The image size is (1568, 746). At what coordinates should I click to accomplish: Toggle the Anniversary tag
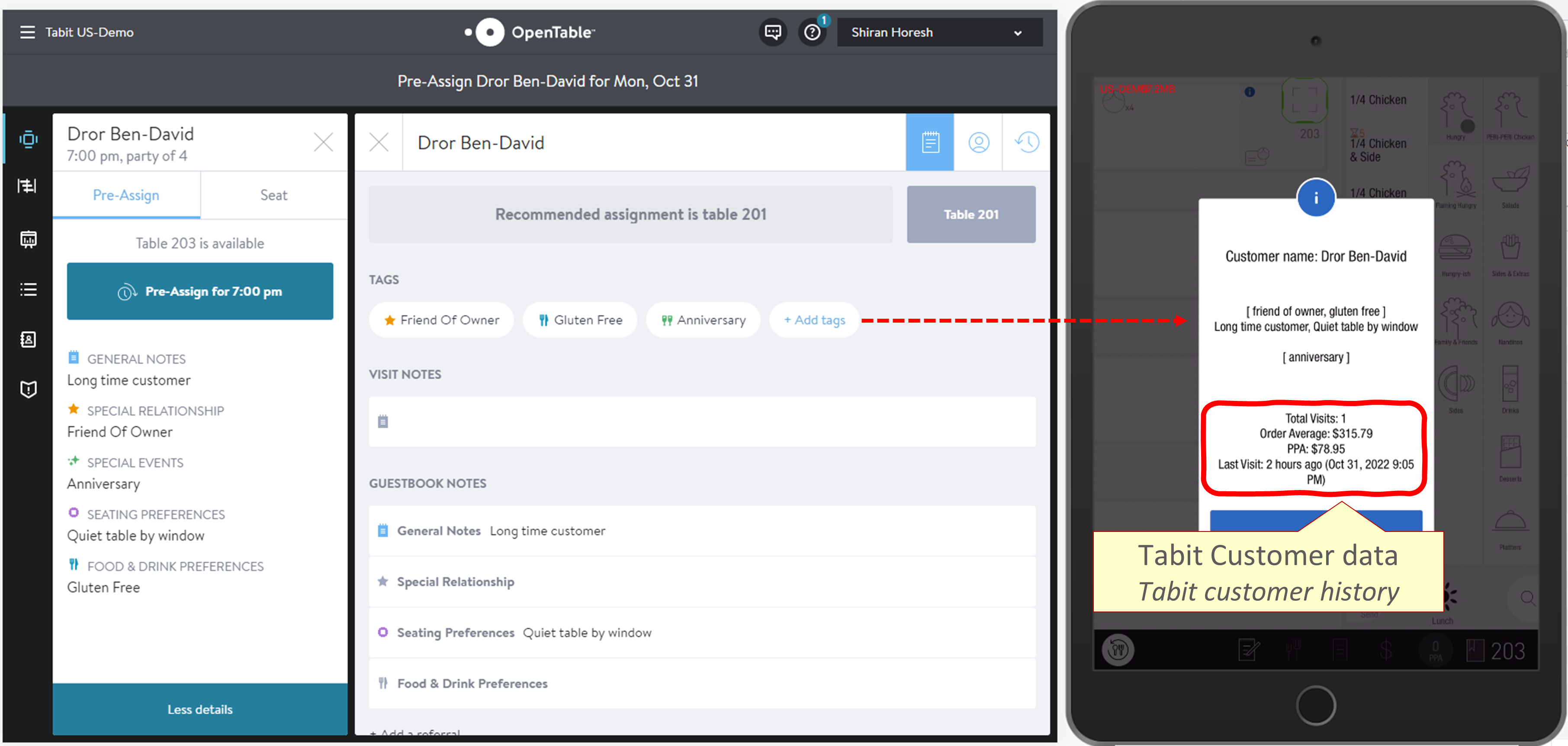click(x=703, y=320)
